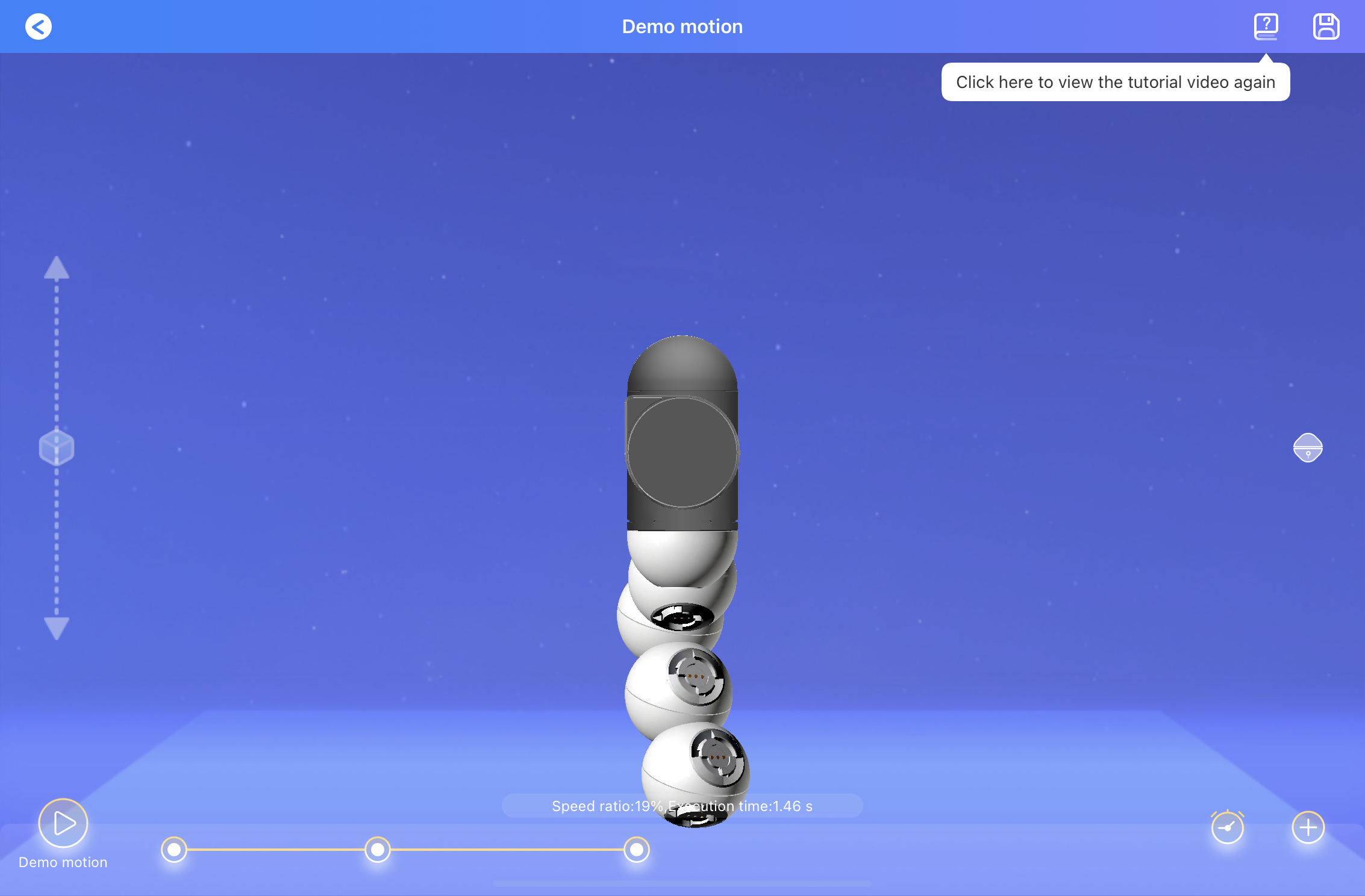Select the 3D view cube icon on the left
Image resolution: width=1365 pixels, height=896 pixels.
(56, 447)
